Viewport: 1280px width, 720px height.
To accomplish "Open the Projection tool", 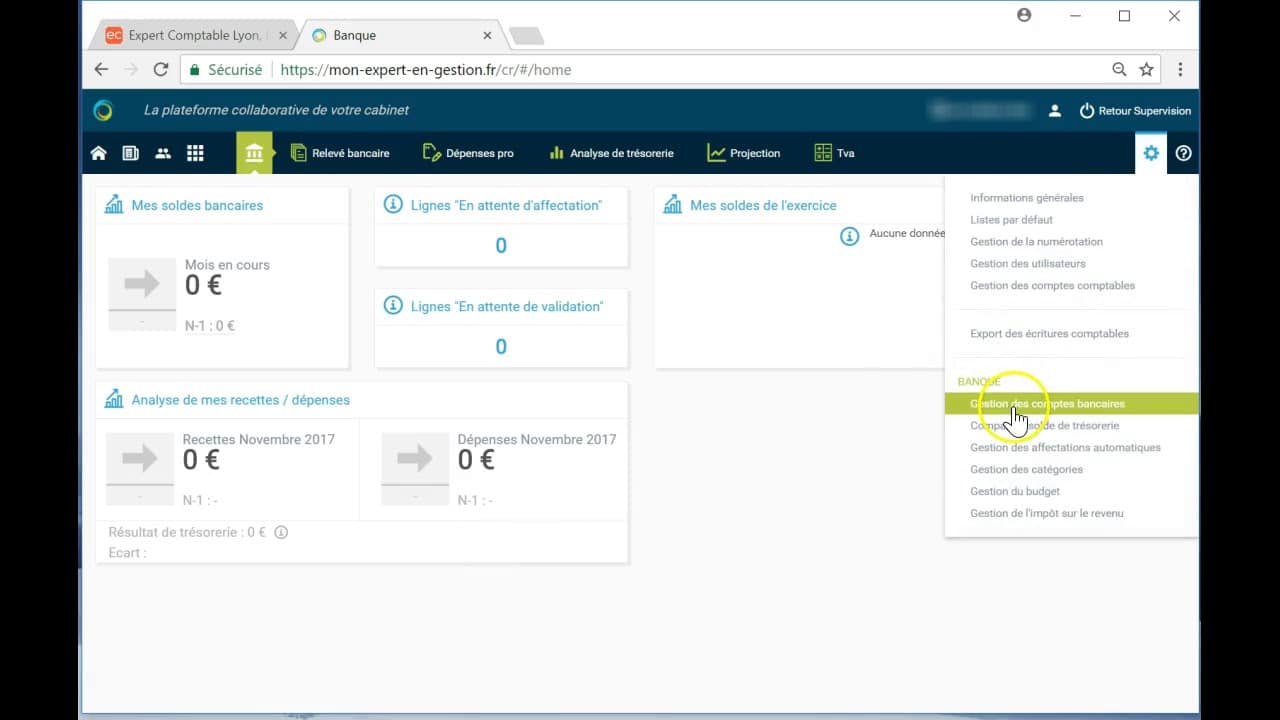I will [743, 153].
